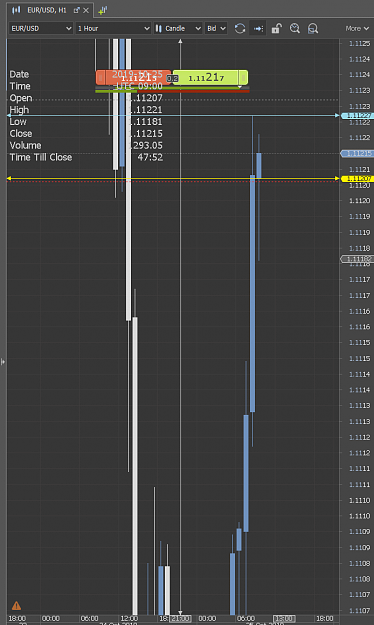Screen dimensions: 374x625
Task: Click the highlighted 18:00 time axis label
Action: tap(284, 618)
